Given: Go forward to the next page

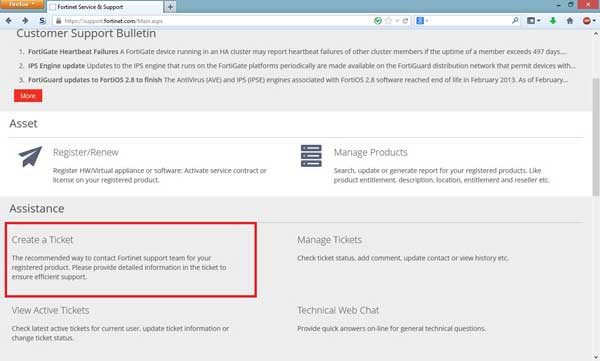Looking at the screenshot, I should 25,21.
